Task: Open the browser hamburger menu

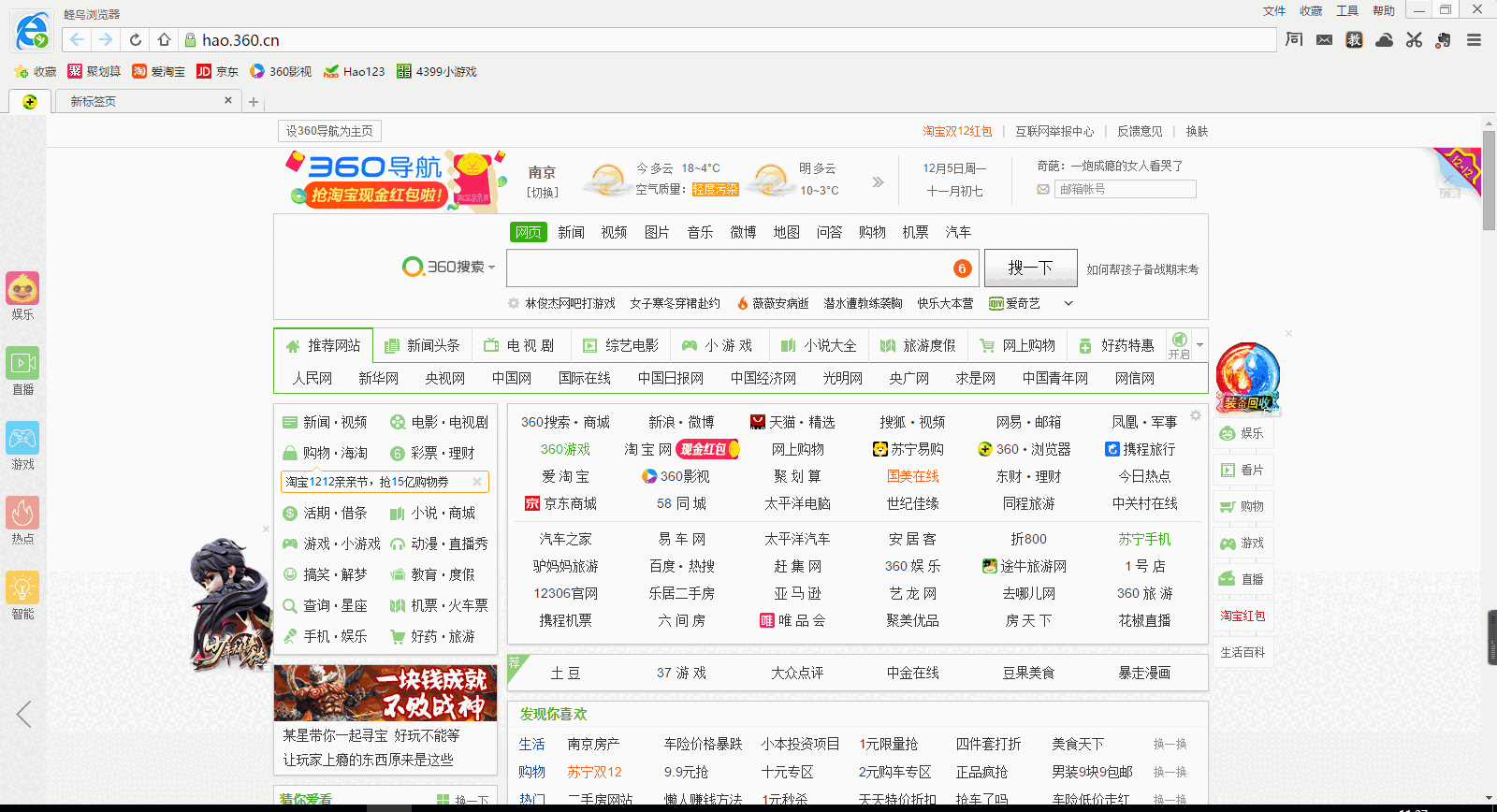Action: click(1474, 39)
